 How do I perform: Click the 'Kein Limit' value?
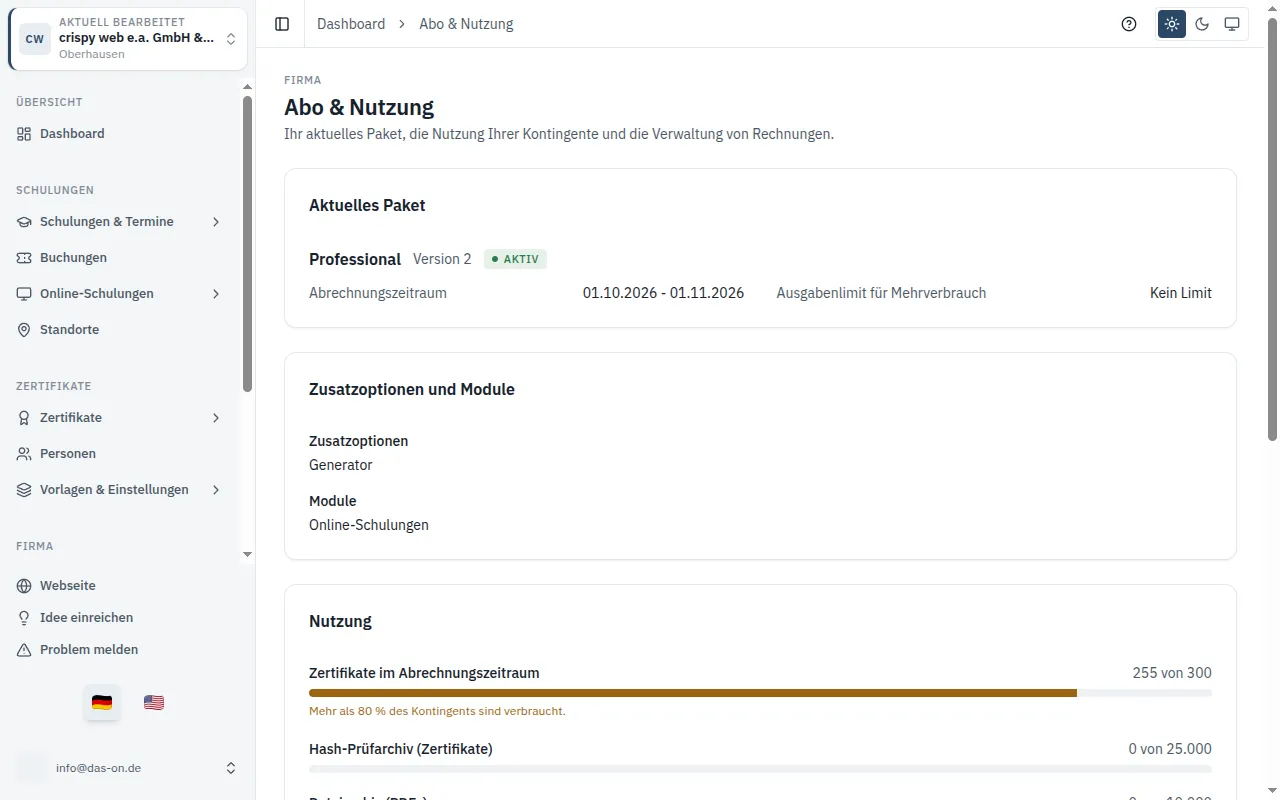click(1181, 293)
